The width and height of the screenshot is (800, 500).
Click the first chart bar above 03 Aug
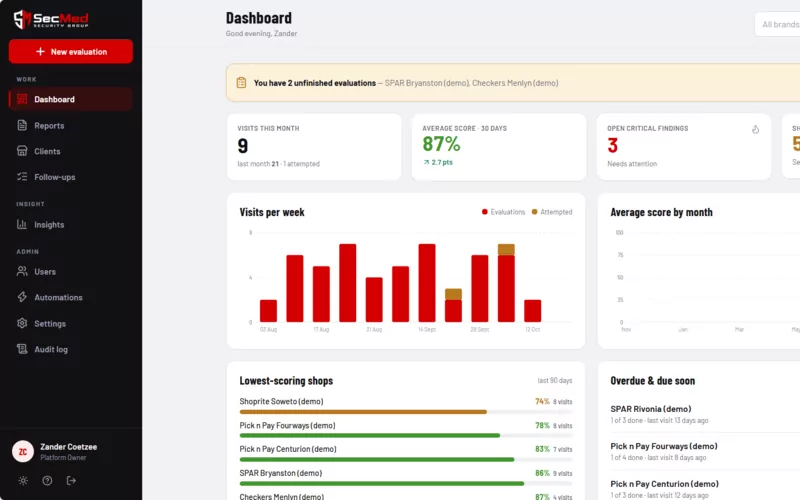tap(268, 311)
